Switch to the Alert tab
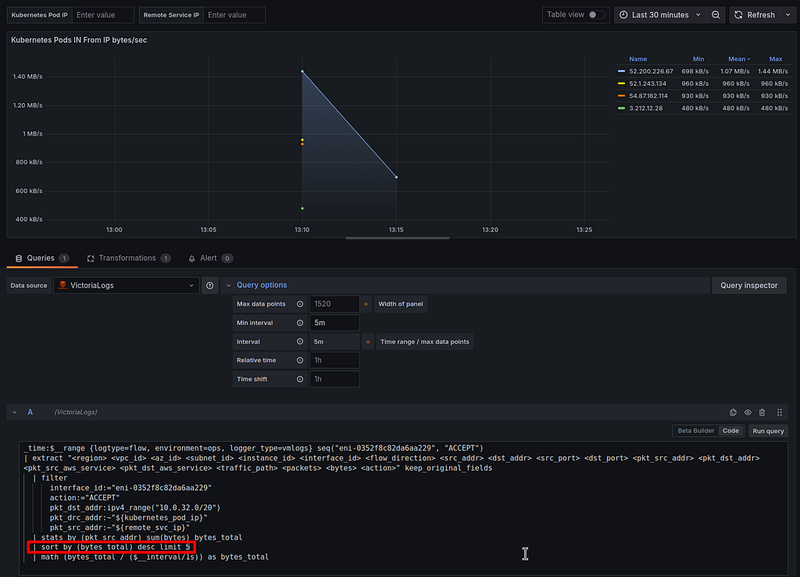 click(210, 258)
